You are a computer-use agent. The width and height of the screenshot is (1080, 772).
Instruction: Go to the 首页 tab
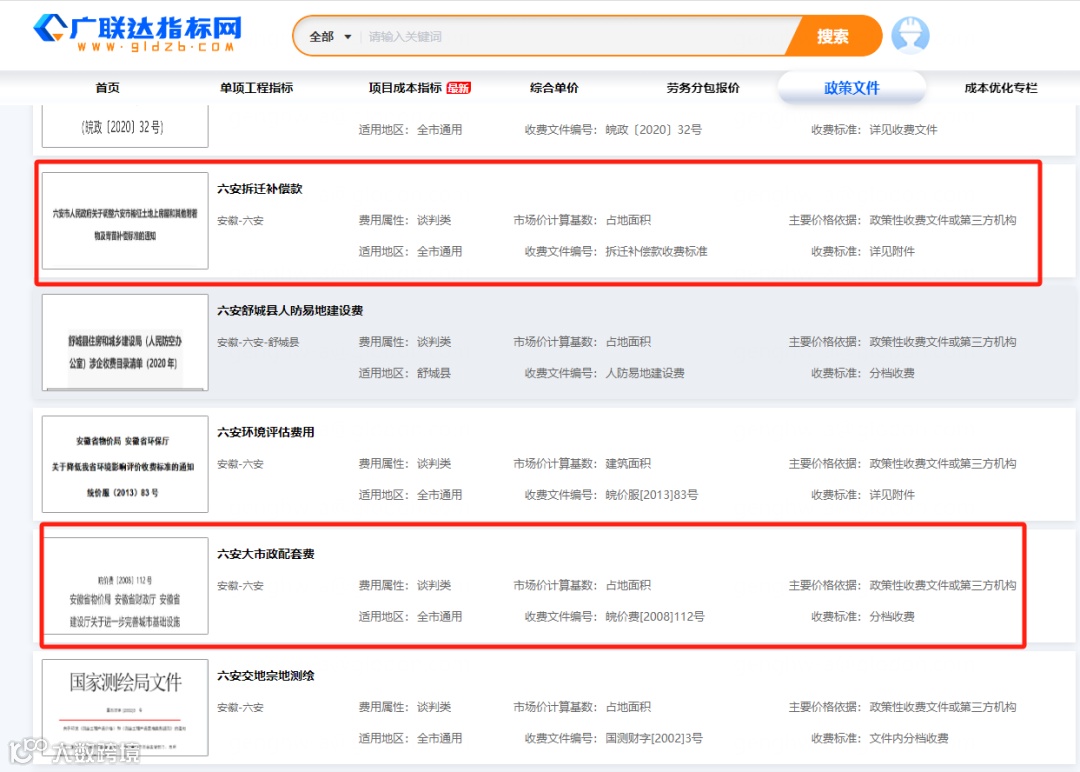tap(107, 87)
